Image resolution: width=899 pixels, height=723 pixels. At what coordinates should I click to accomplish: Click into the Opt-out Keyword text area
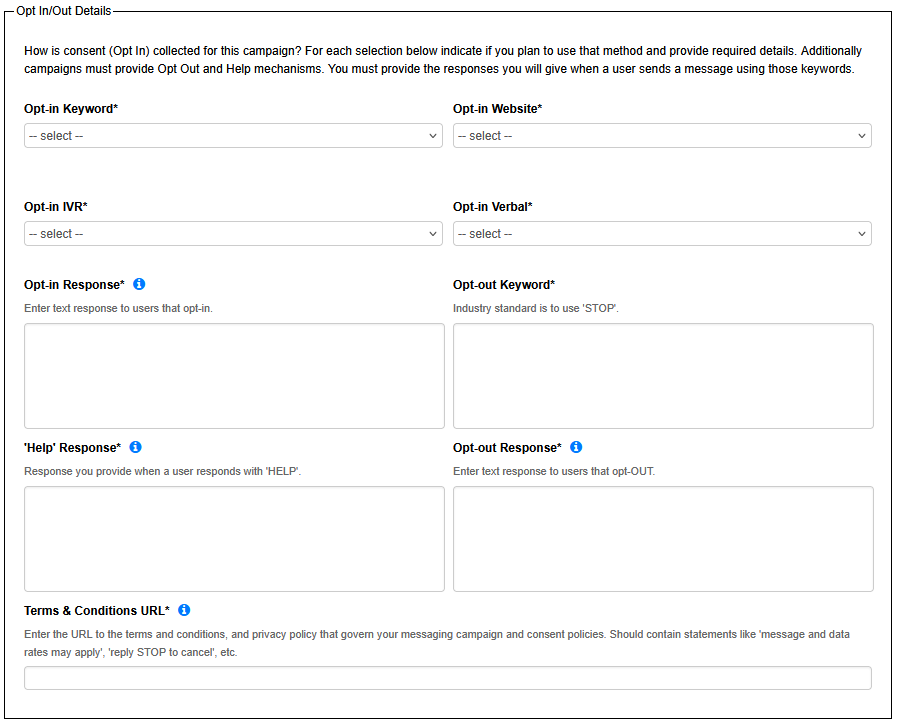(x=663, y=376)
